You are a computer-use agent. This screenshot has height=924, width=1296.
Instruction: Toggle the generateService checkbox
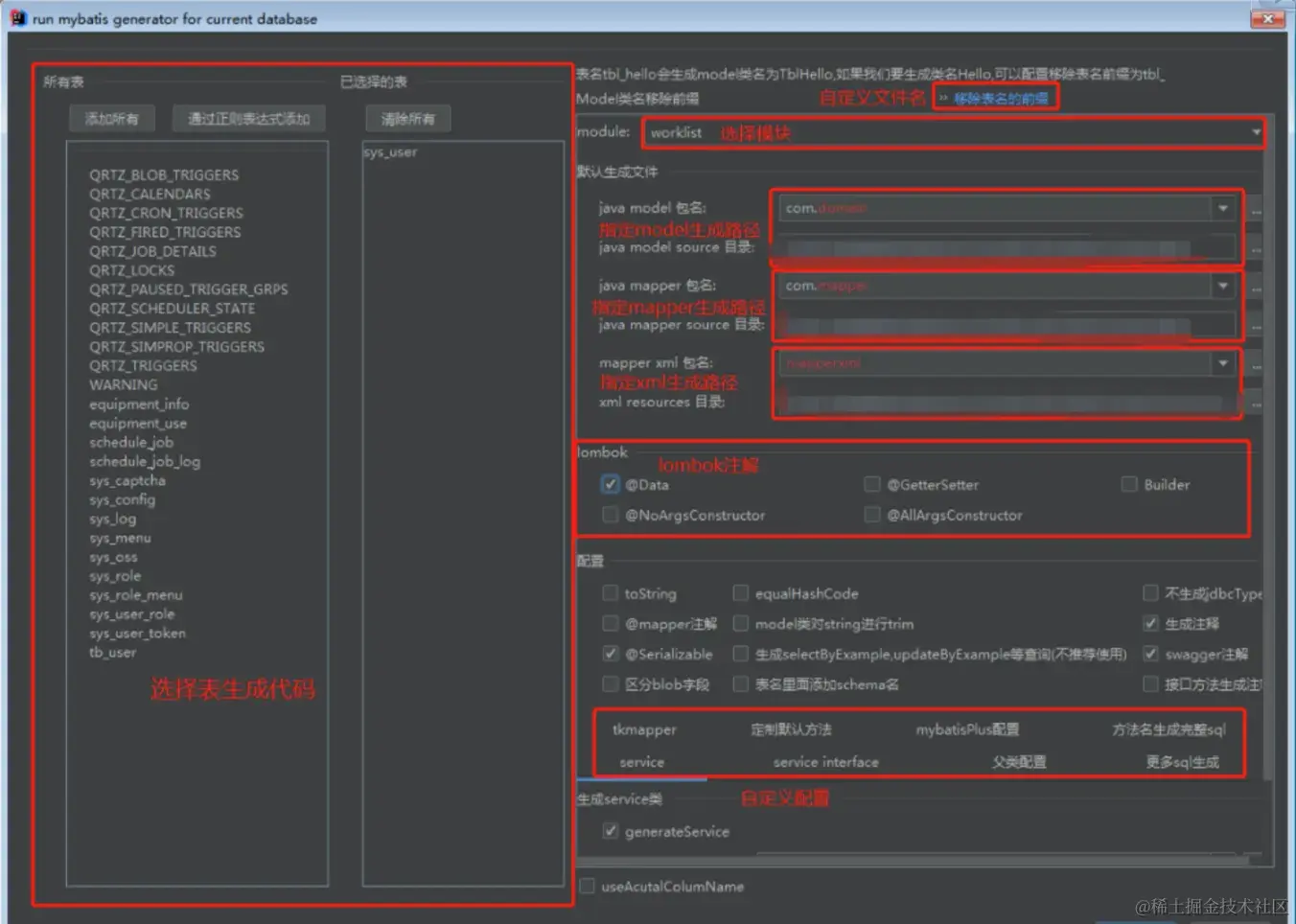[x=610, y=831]
